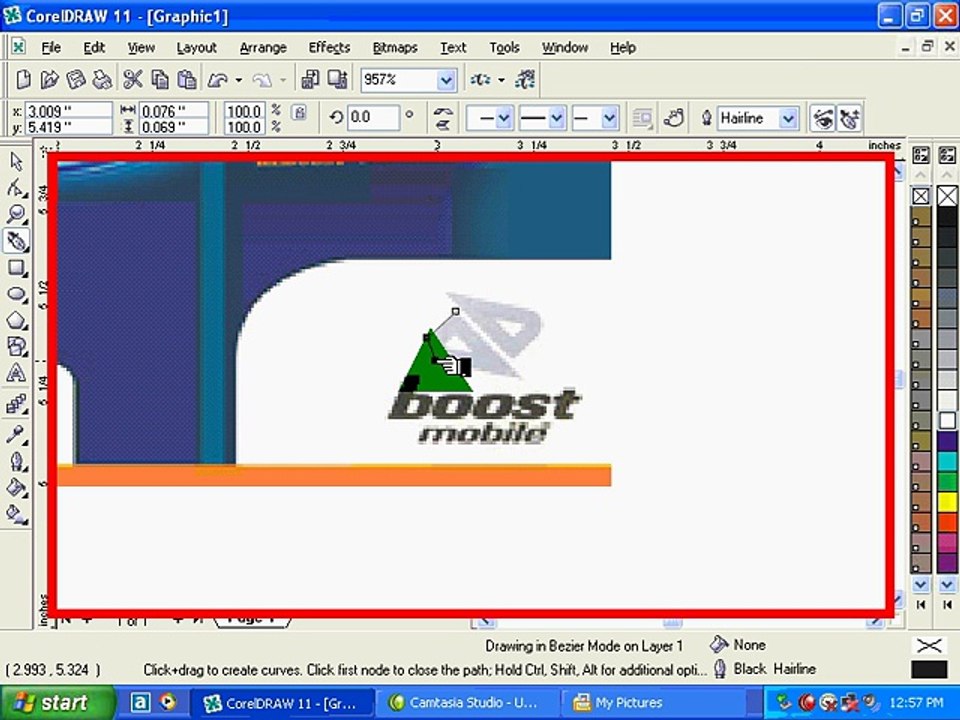Open the Fill tool flyout
960x720 pixels.
click(16, 487)
